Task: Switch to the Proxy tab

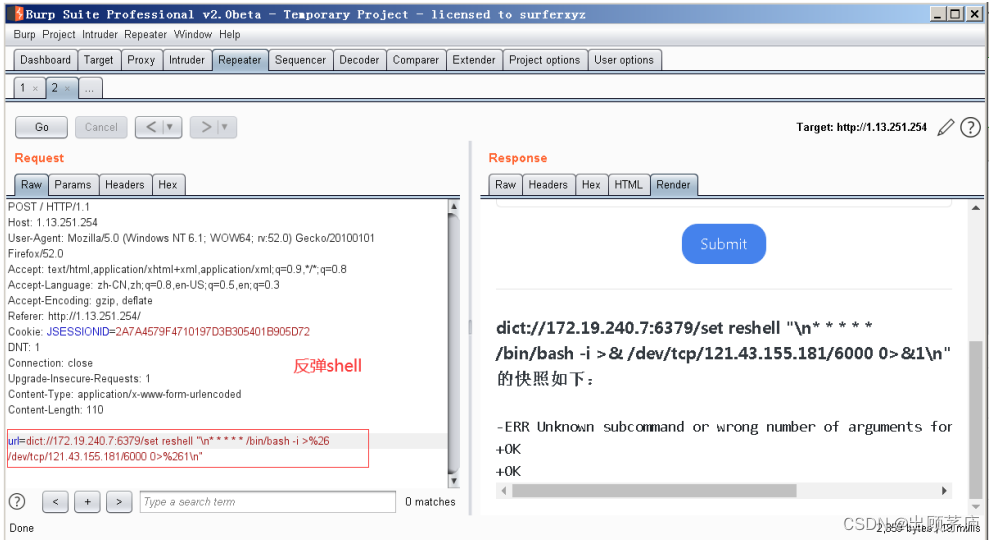Action: (141, 60)
